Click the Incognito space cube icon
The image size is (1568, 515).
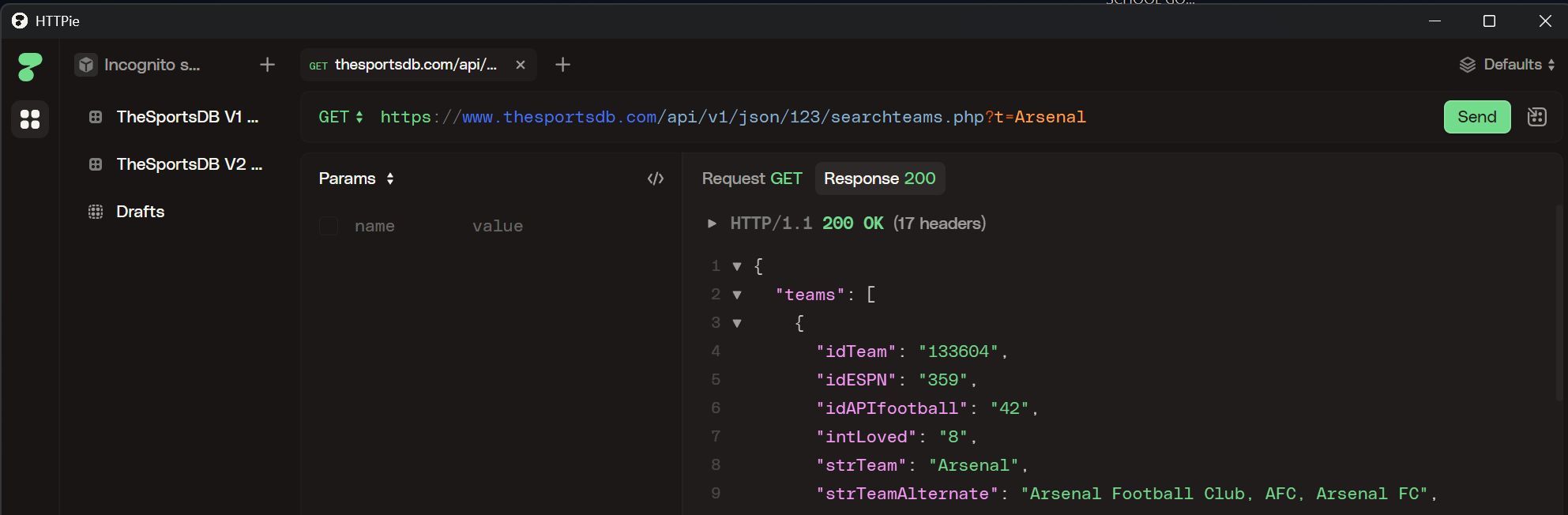tap(86, 65)
